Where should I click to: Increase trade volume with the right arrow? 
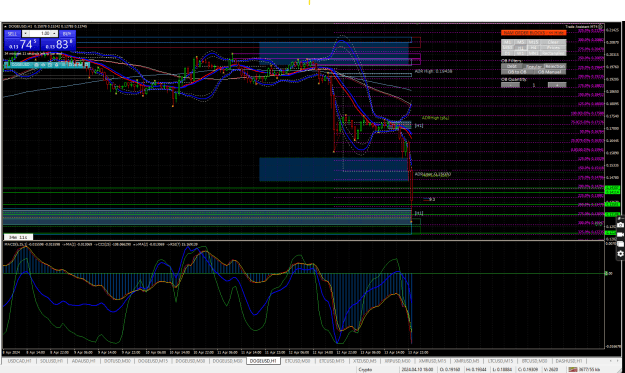coord(55,33)
